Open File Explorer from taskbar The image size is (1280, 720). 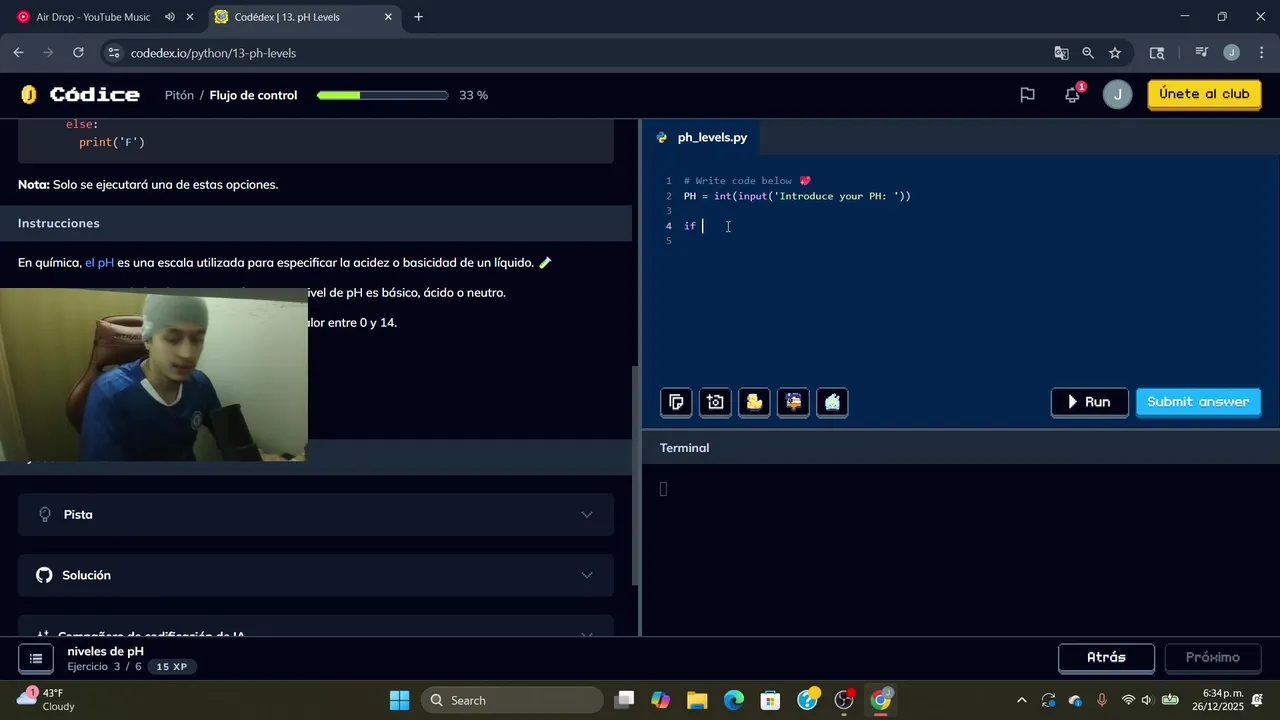coord(697,700)
